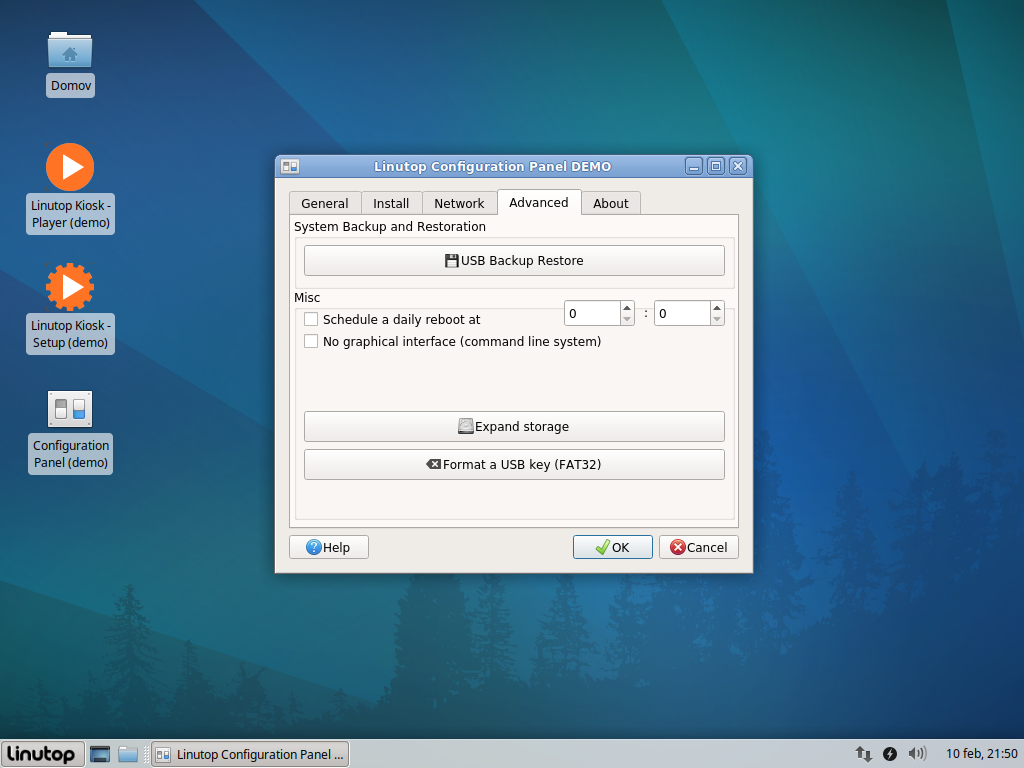
Task: Increase the reboot minute value
Action: coord(717,308)
